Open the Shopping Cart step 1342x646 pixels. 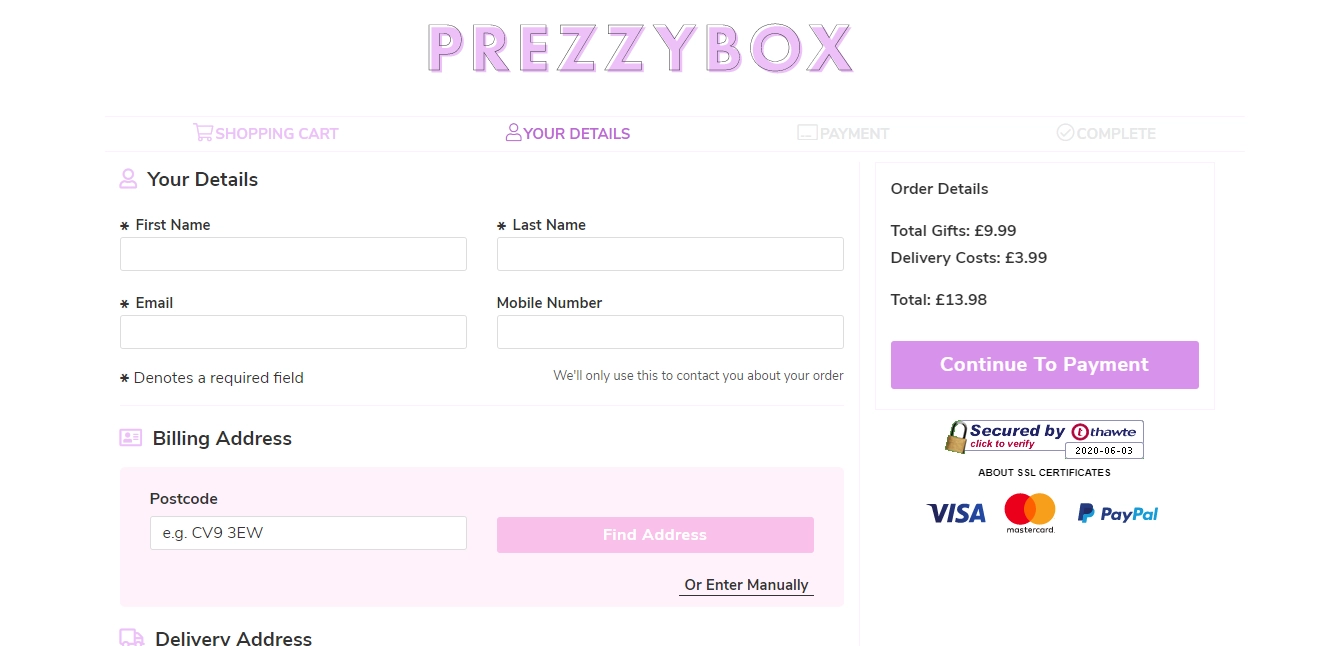click(266, 133)
